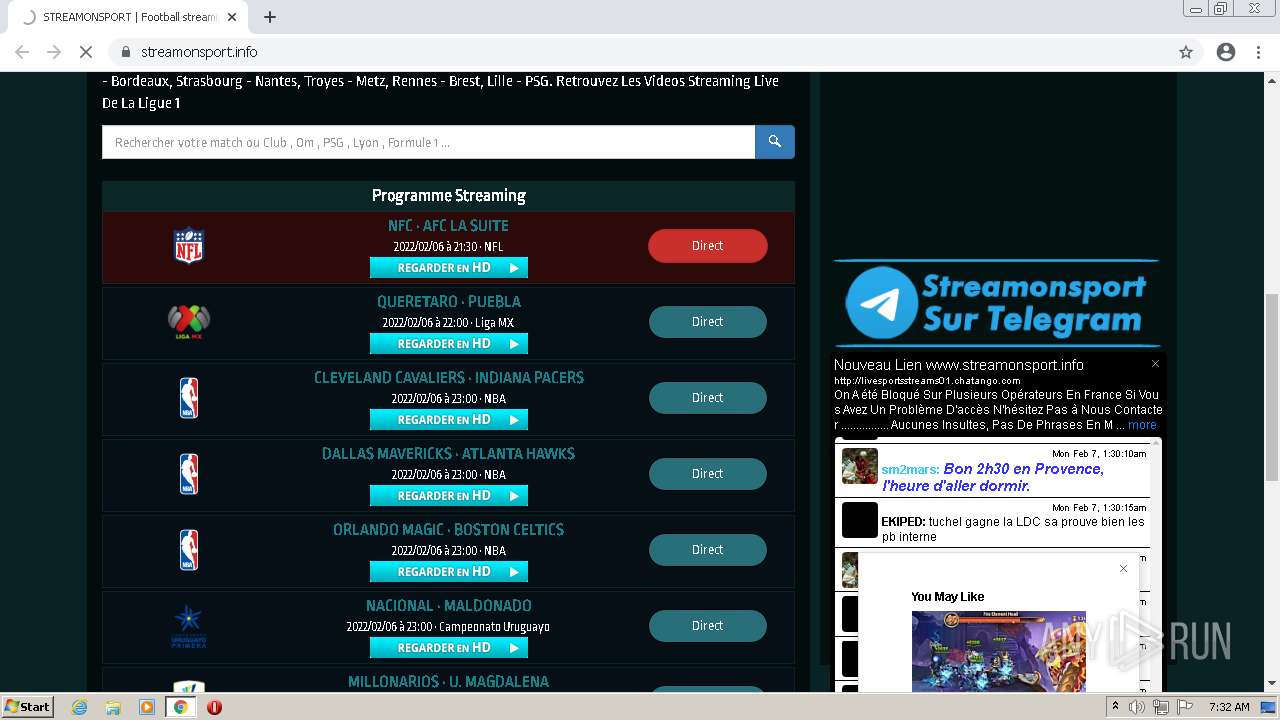Open the NFC - AFC LA SUITE match link
The width and height of the screenshot is (1280, 720).
(x=448, y=226)
